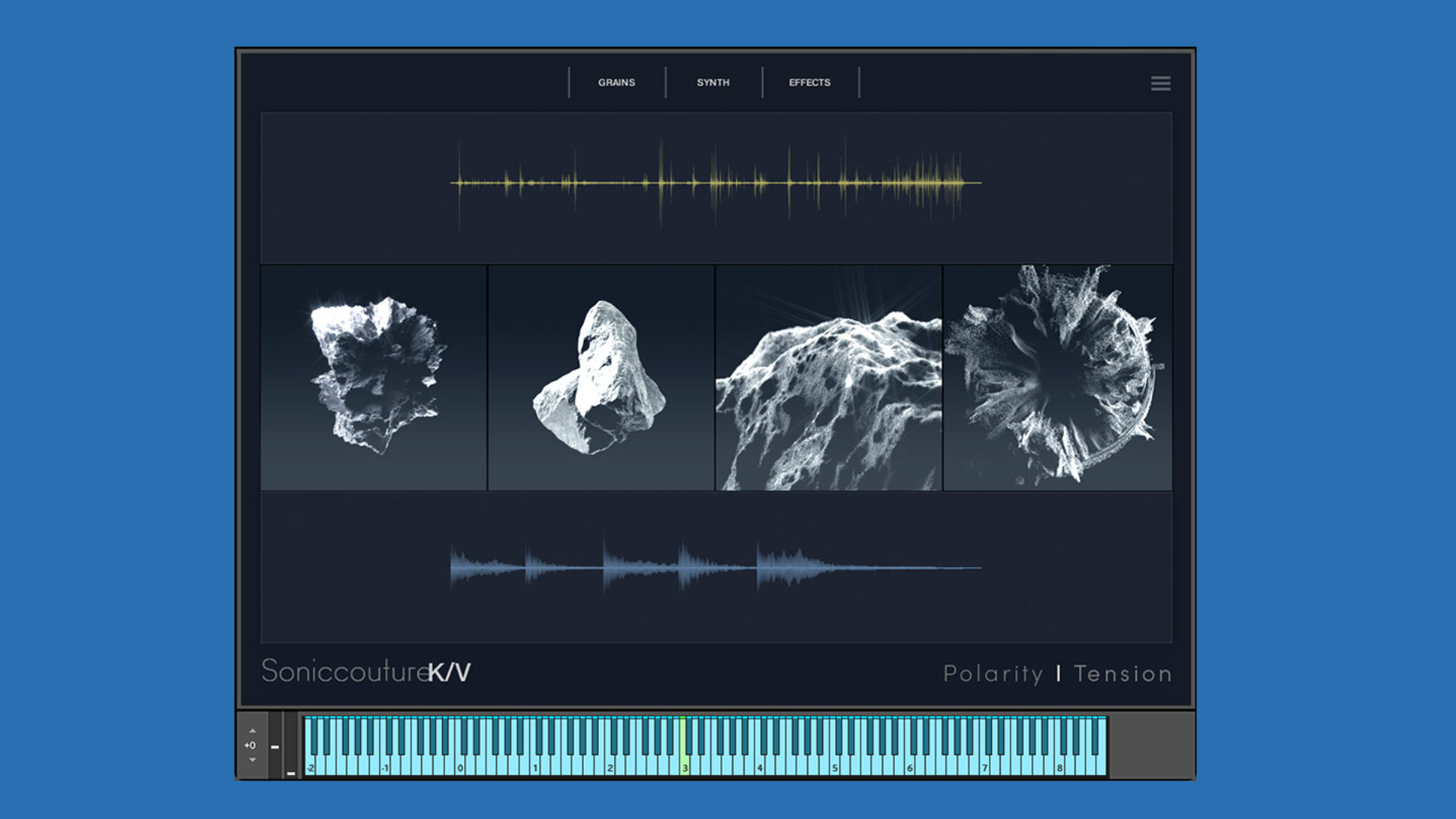Increase octave transpose with up arrow
Image resolution: width=1456 pixels, height=819 pixels.
click(253, 731)
